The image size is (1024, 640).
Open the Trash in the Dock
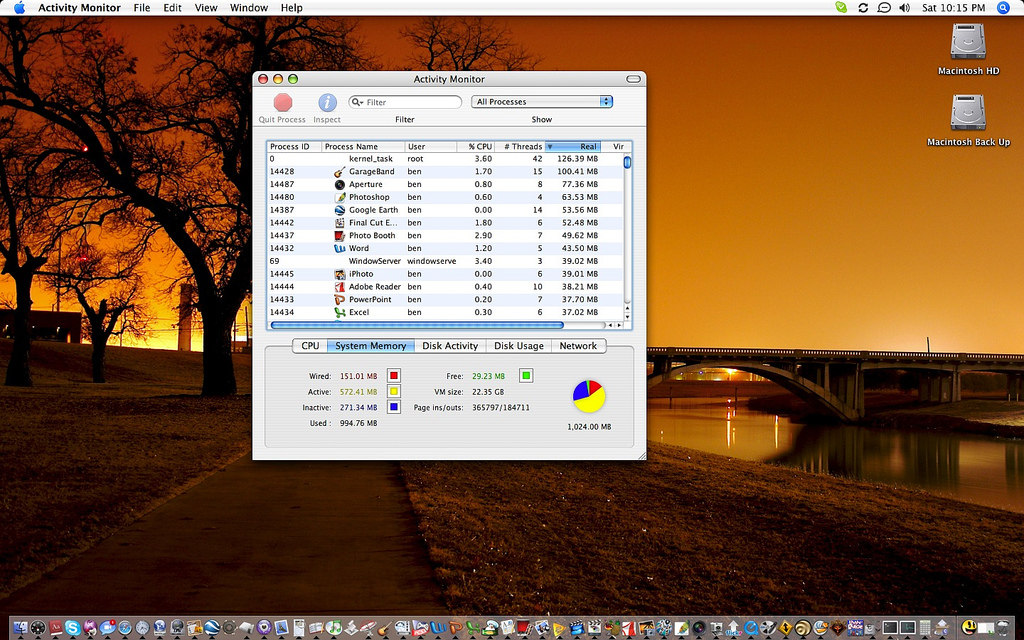(x=1002, y=628)
